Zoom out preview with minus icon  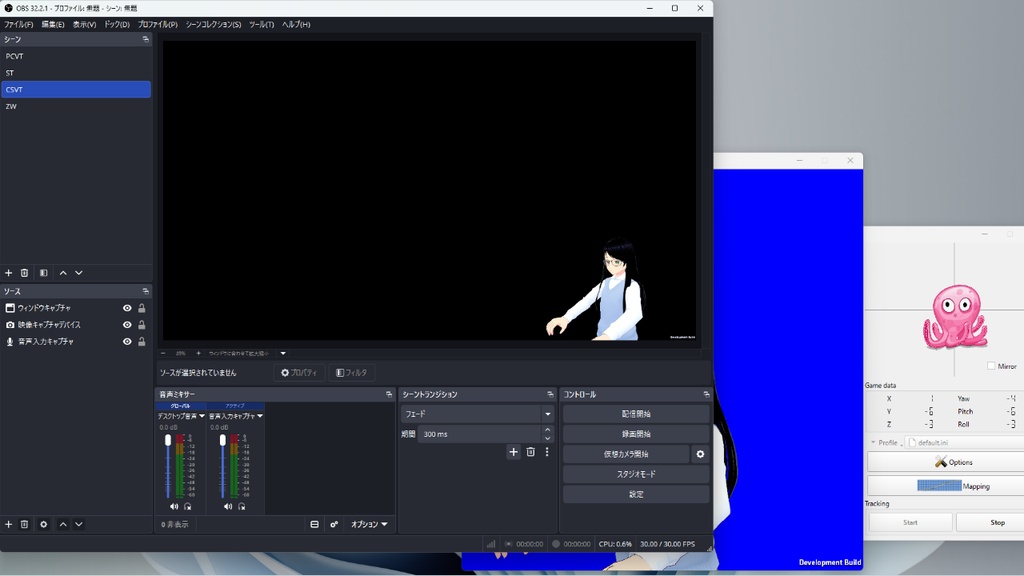(163, 353)
